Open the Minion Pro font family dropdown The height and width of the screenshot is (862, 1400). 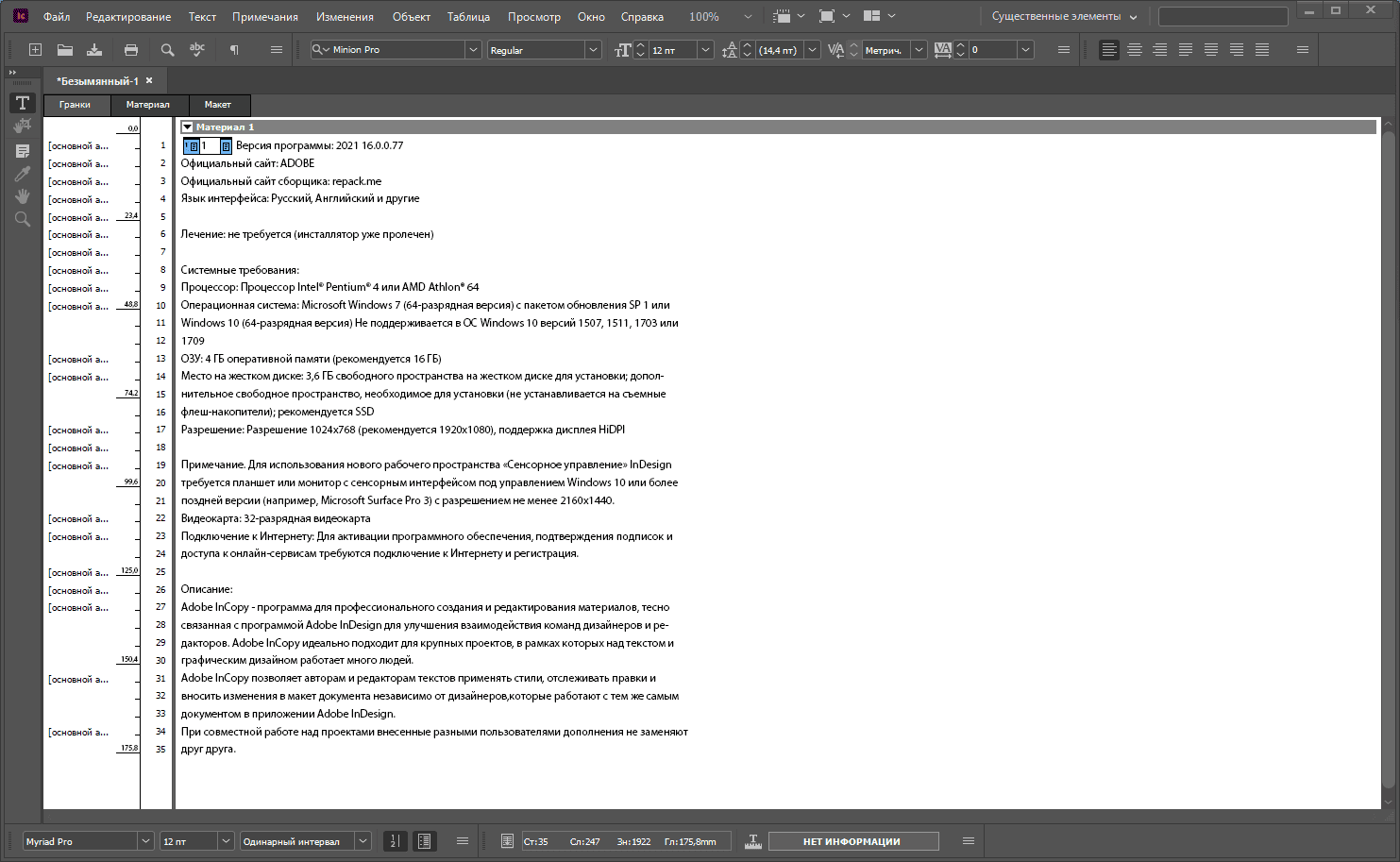(x=473, y=50)
